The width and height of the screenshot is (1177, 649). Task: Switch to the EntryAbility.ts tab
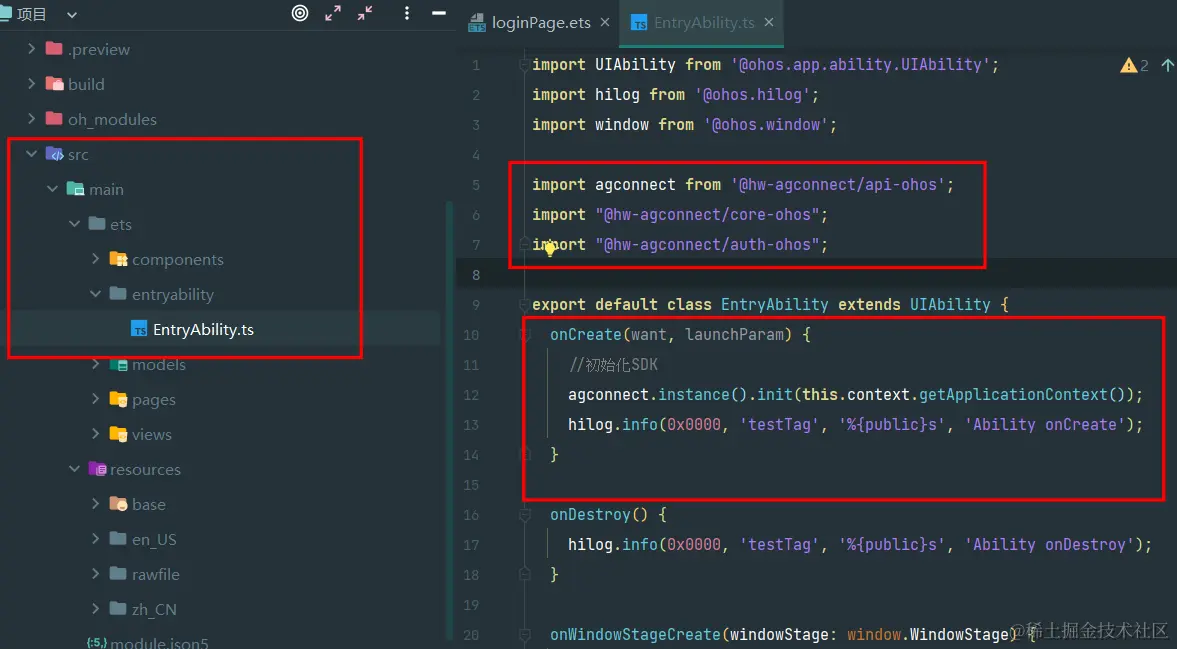coord(703,23)
